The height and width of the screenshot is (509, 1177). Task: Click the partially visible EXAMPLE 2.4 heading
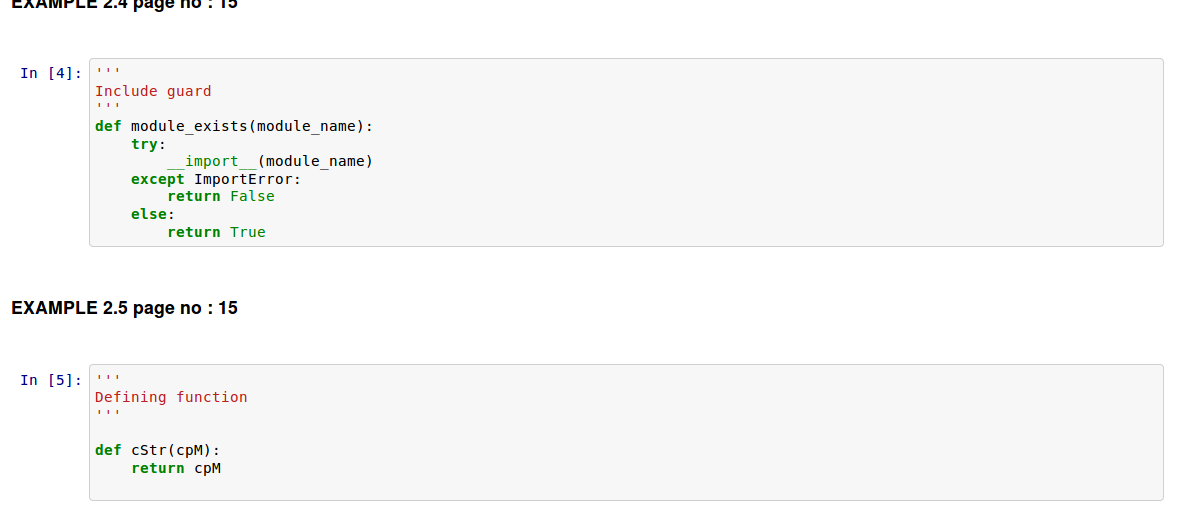125,4
